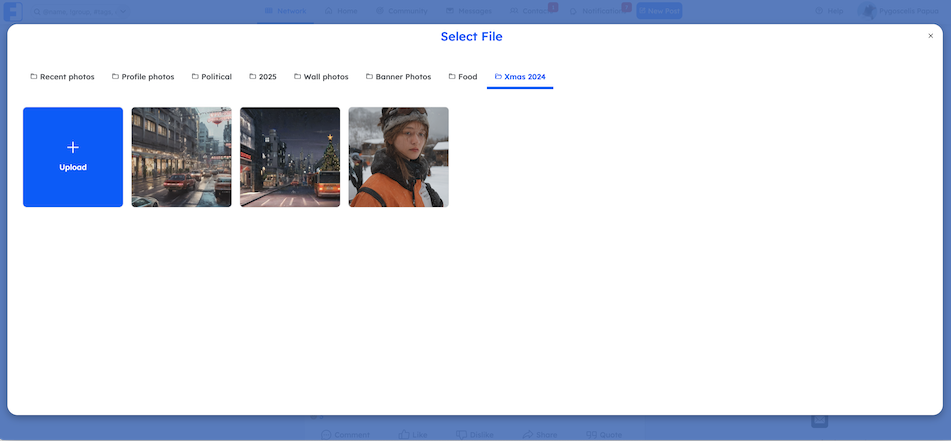Pick the photo of person in orange jacket
951x441 pixels.
[398, 157]
